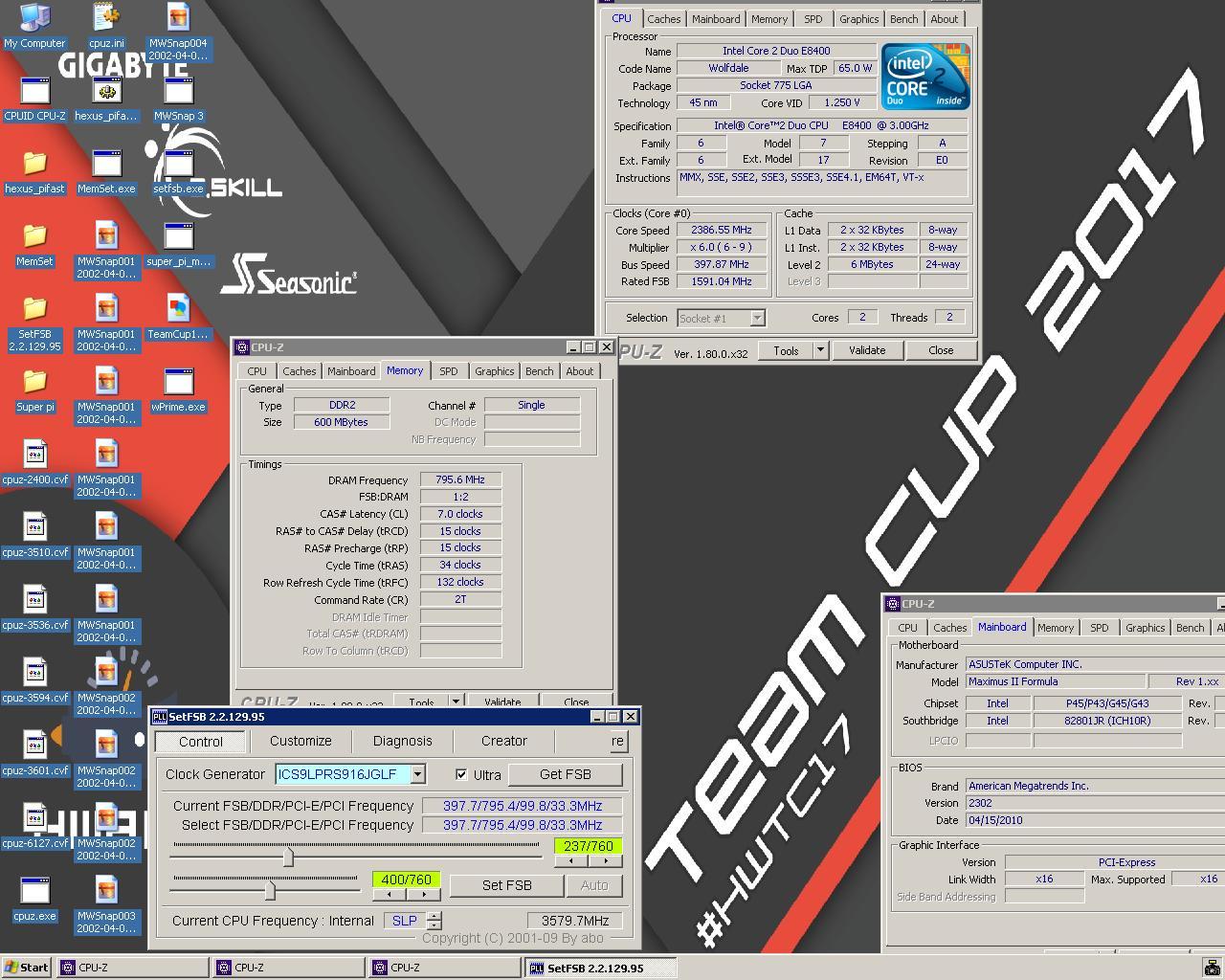Viewport: 1225px width, 980px height.
Task: Select the SetFSB 2.2.129.95 folder icon
Action: click(x=34, y=323)
